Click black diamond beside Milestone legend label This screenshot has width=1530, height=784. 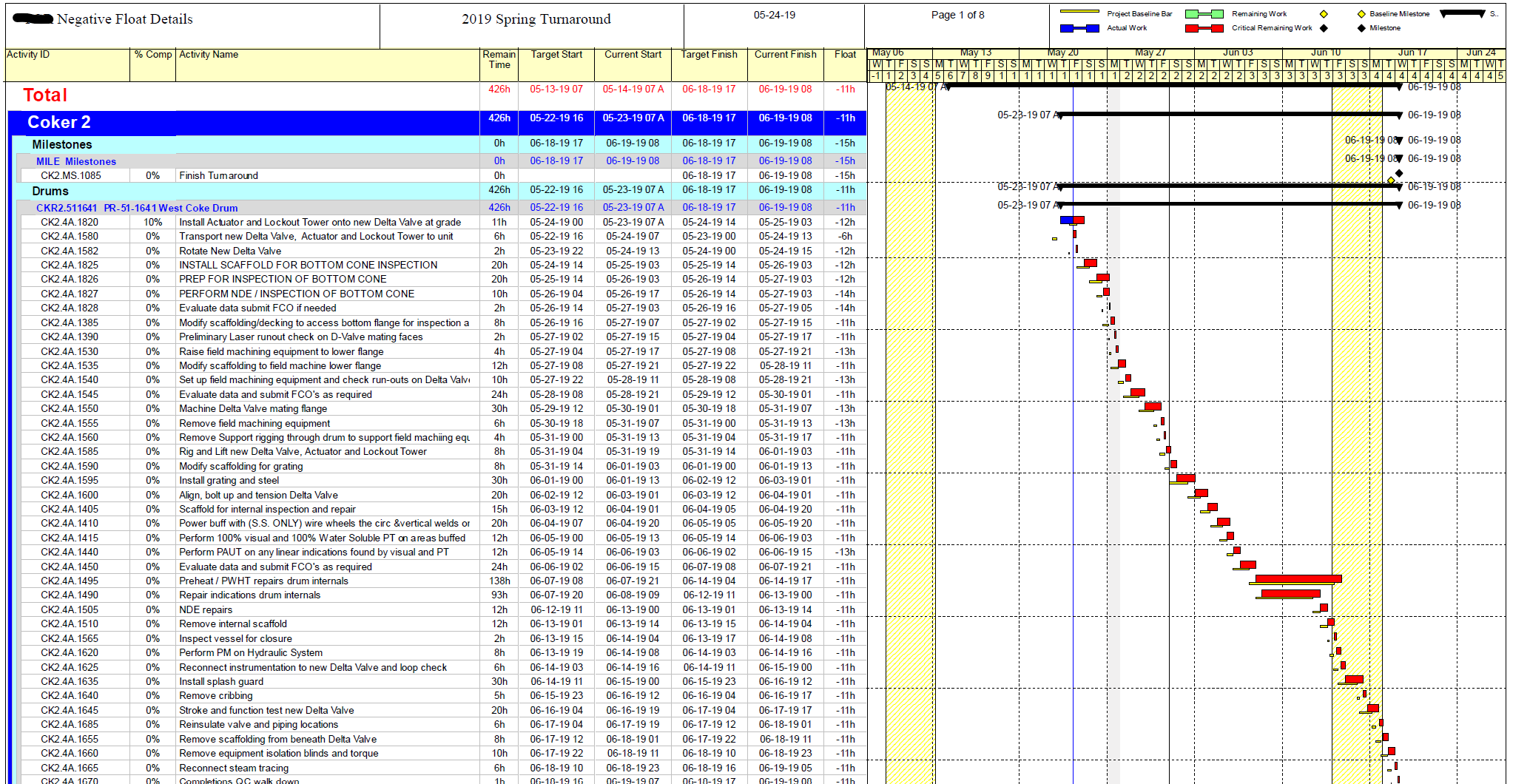point(1361,28)
